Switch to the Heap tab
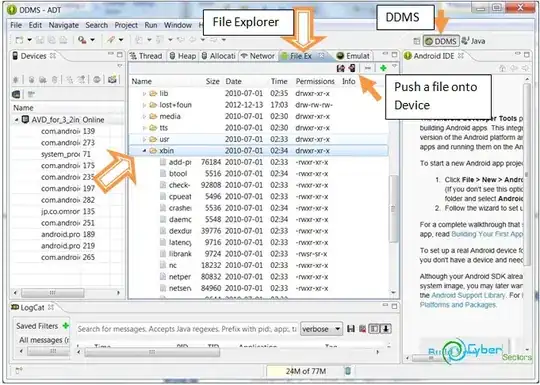Screen dimensions: 540x385 pyautogui.click(x=183, y=56)
